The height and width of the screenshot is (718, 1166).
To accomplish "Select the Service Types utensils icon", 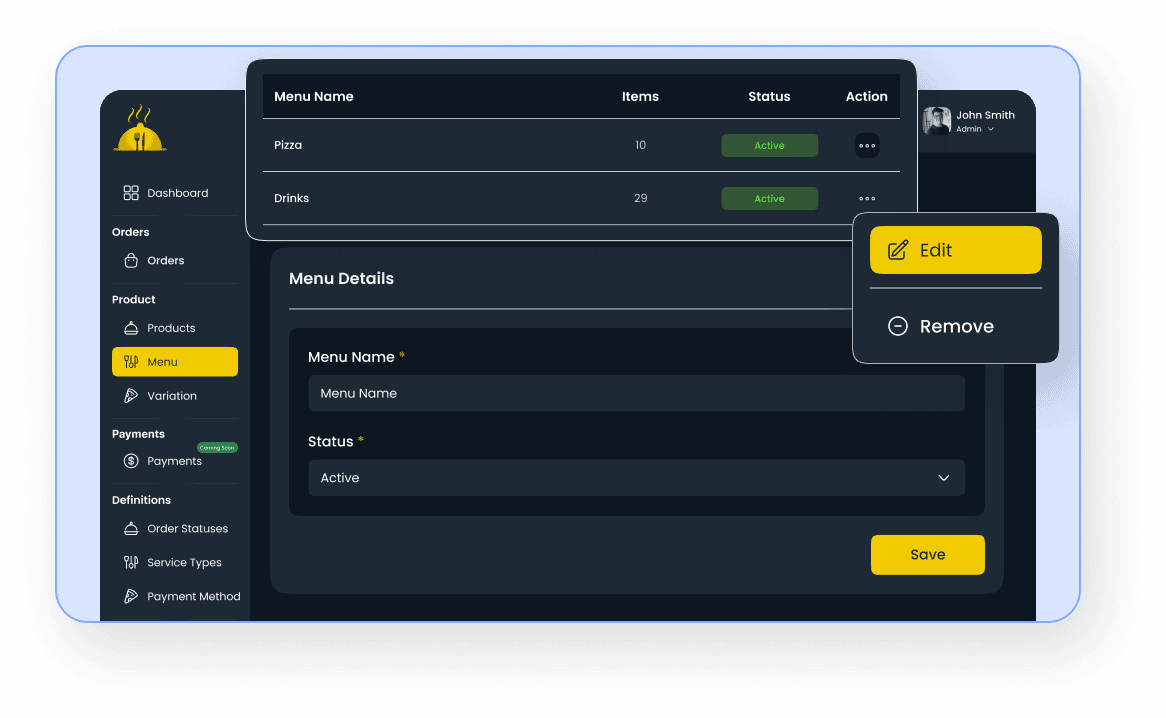I will click(131, 562).
